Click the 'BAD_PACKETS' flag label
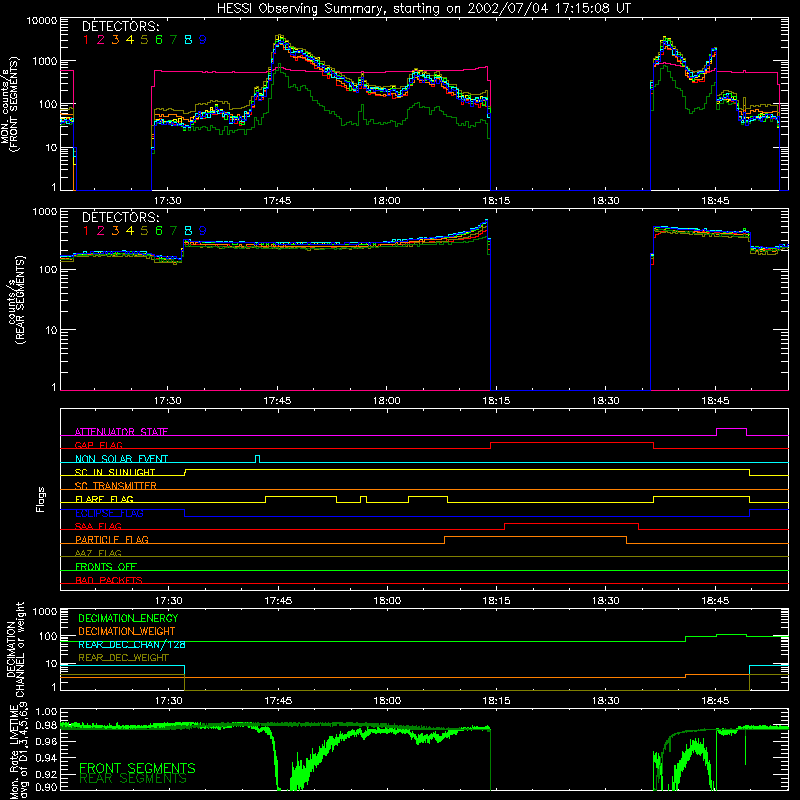 [x=109, y=580]
